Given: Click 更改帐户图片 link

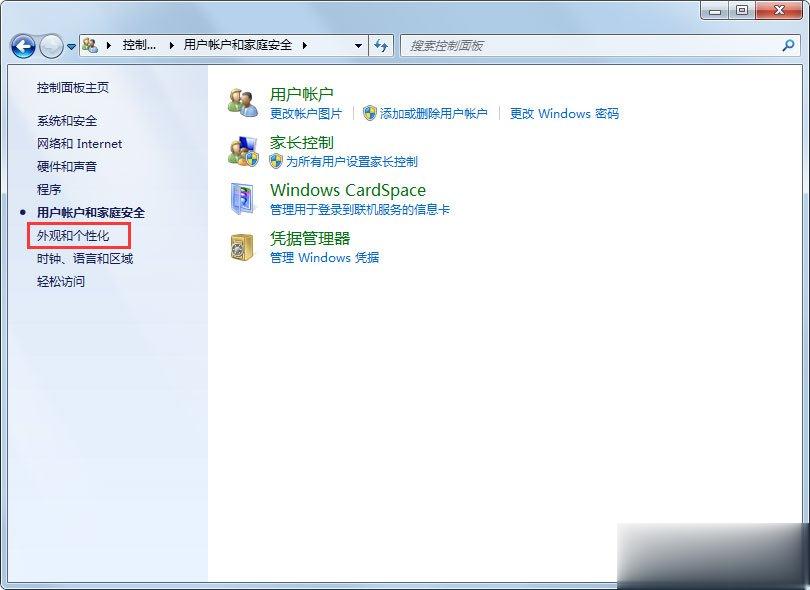Looking at the screenshot, I should pyautogui.click(x=306, y=114).
